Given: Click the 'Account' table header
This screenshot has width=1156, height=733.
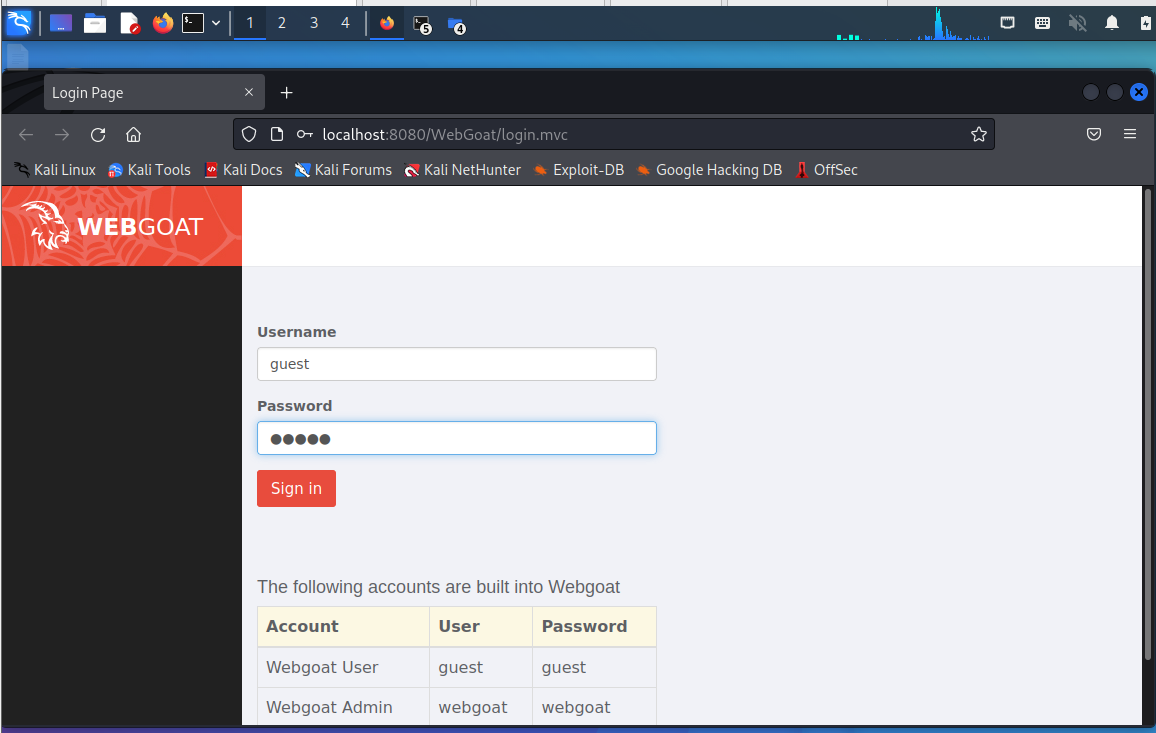Looking at the screenshot, I should click(x=344, y=627).
